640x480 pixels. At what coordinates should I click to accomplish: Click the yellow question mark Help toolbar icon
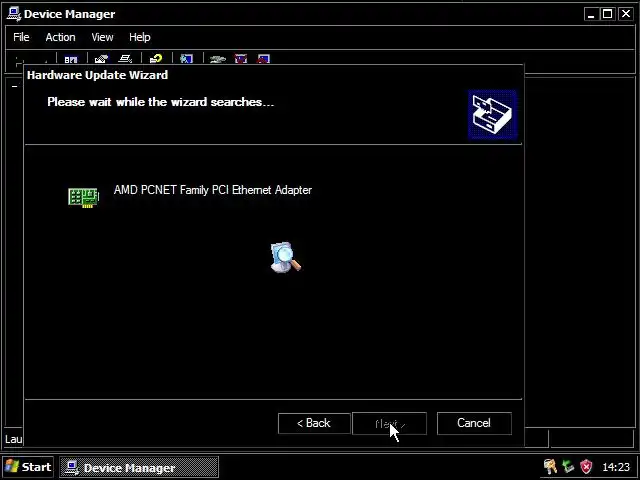click(x=156, y=59)
